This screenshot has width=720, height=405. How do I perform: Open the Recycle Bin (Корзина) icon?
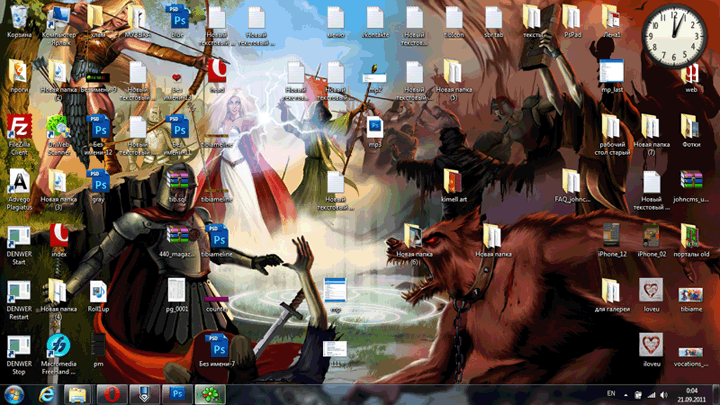18,18
